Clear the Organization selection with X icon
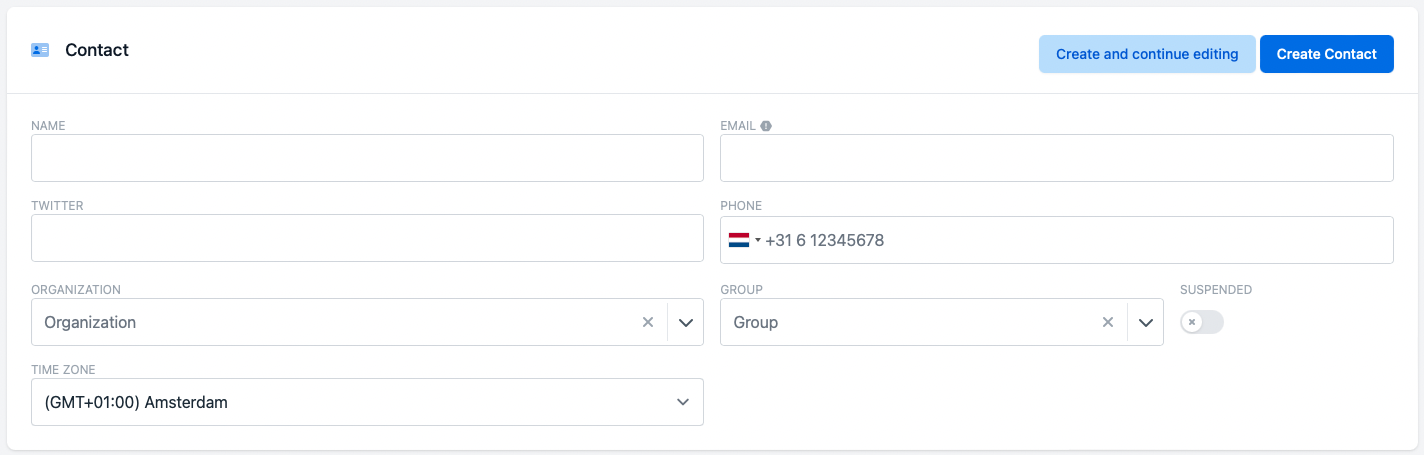The image size is (1424, 455). (x=647, y=322)
